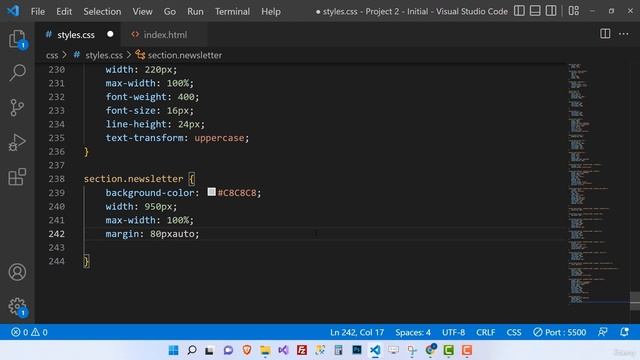
Task: Click the 'font-weight: 400;' line
Action: coord(152,97)
